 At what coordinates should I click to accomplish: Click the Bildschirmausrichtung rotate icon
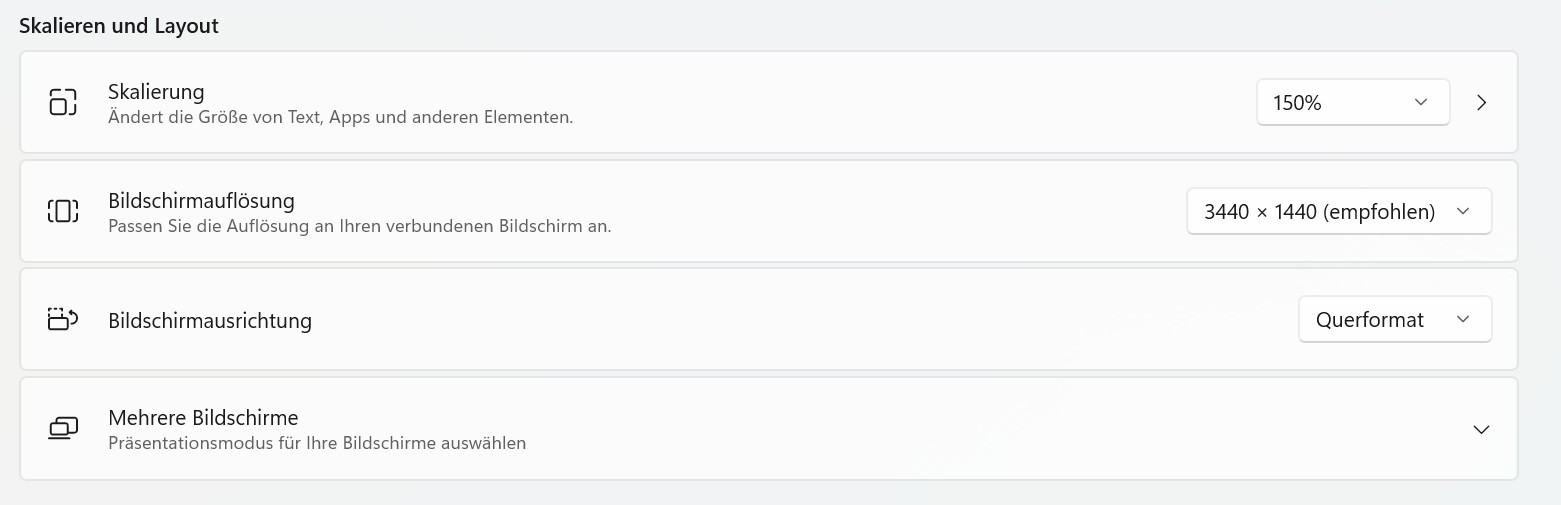point(63,319)
